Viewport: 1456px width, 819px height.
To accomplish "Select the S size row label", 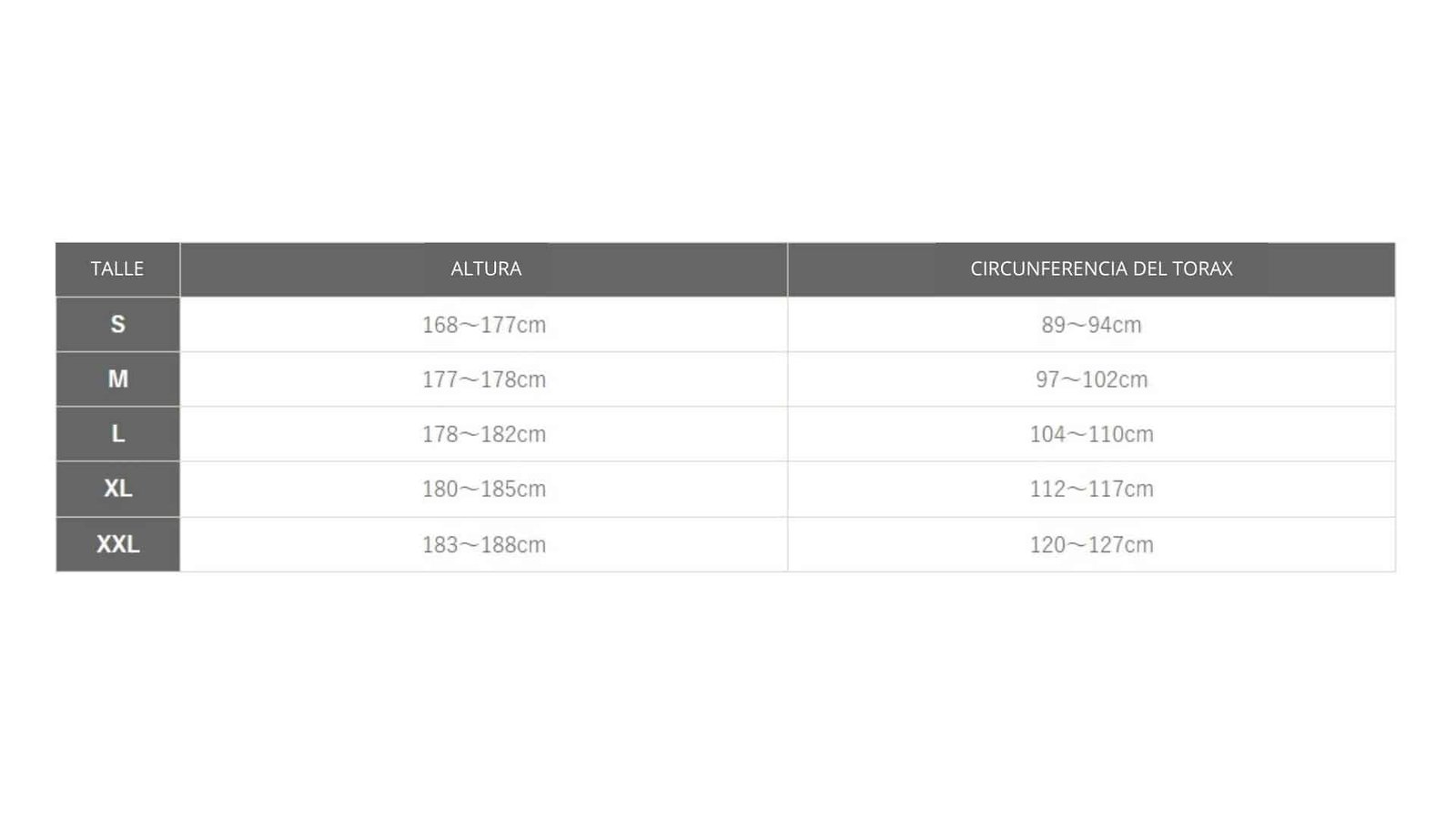I will click(x=117, y=325).
